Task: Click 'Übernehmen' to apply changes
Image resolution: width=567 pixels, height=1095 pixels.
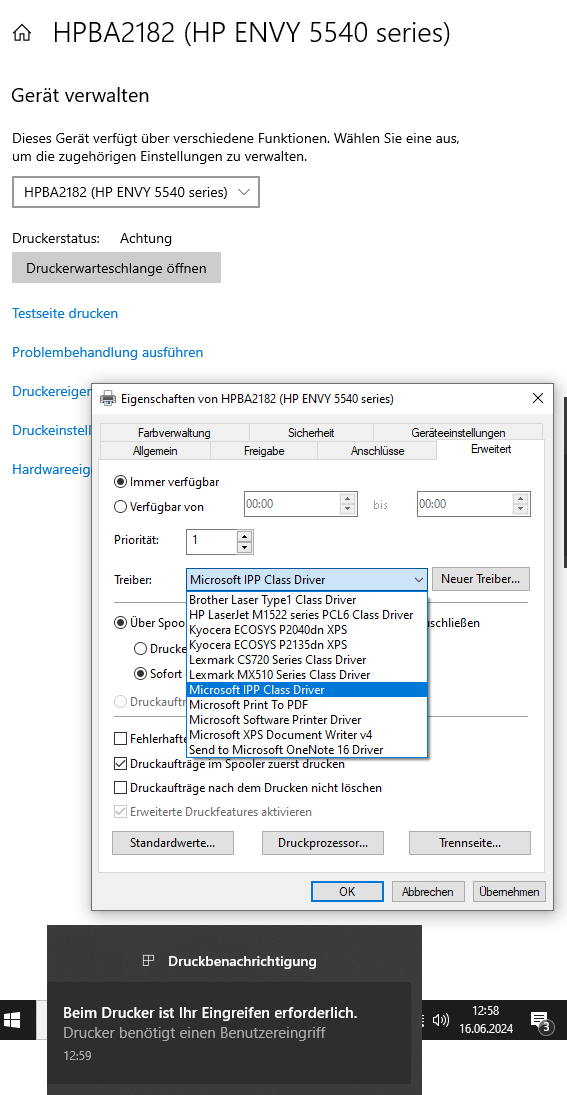Action: click(509, 892)
